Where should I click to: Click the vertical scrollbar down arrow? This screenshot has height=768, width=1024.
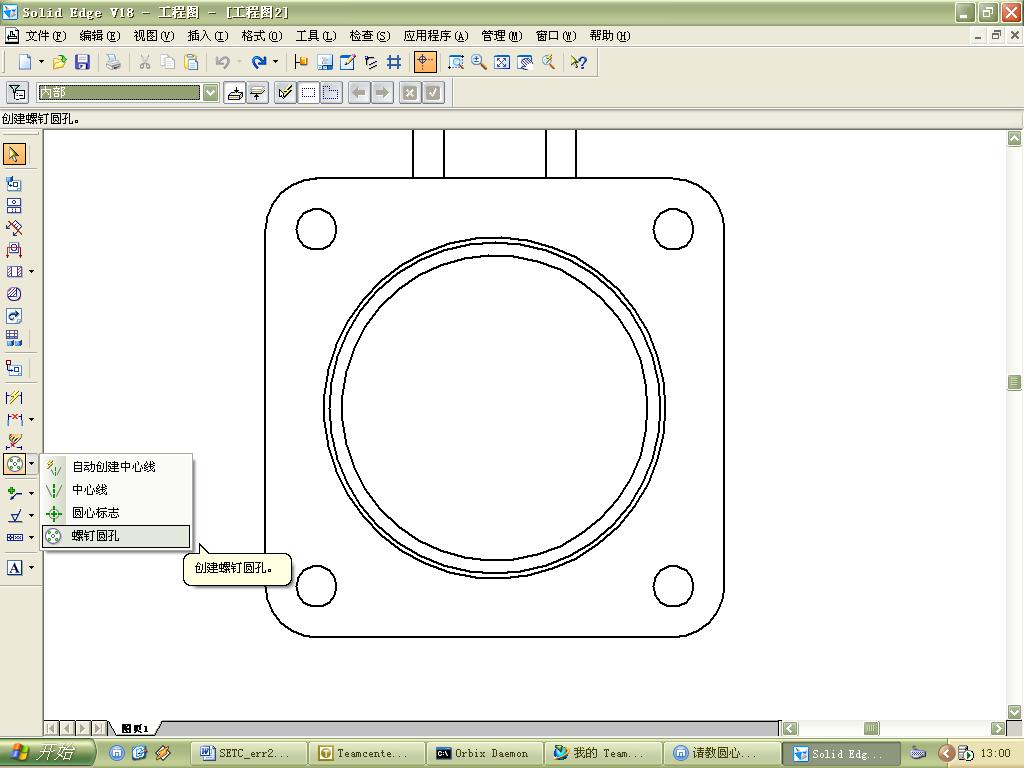(x=1014, y=712)
